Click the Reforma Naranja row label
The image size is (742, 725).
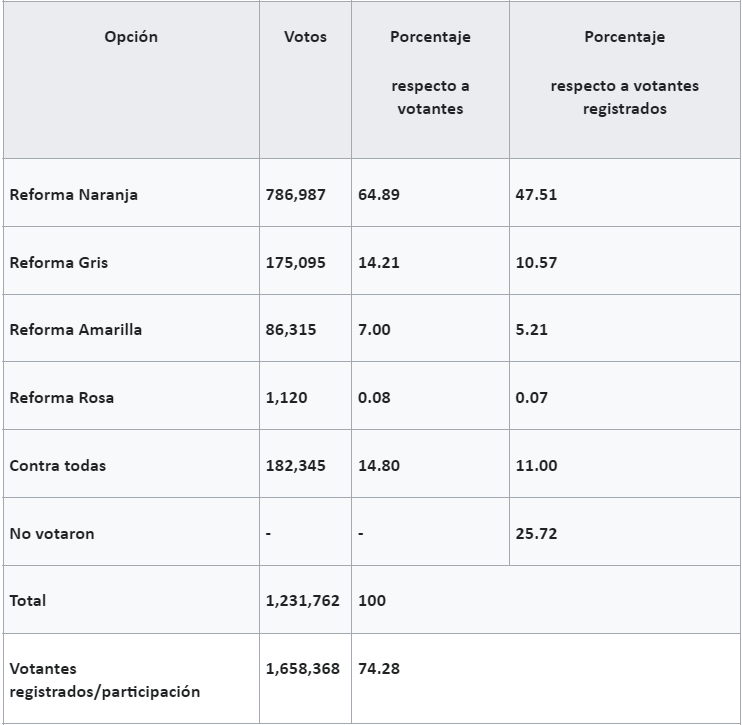74,194
